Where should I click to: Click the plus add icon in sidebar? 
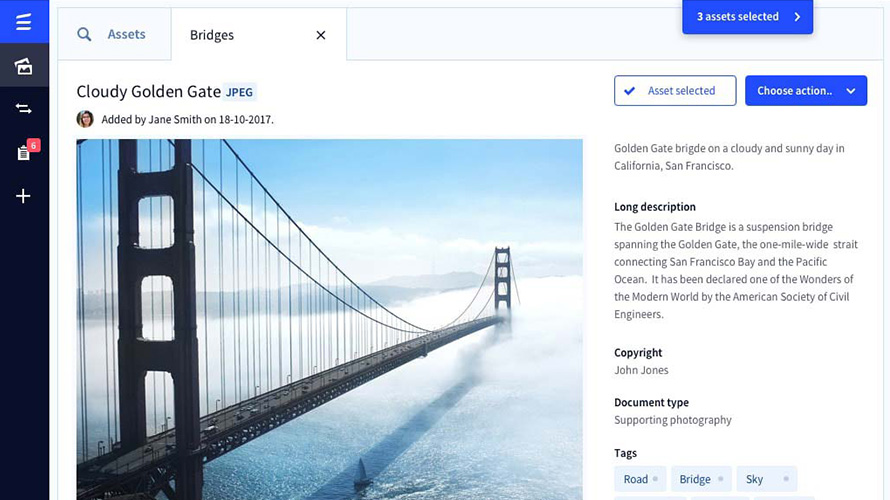tap(23, 196)
